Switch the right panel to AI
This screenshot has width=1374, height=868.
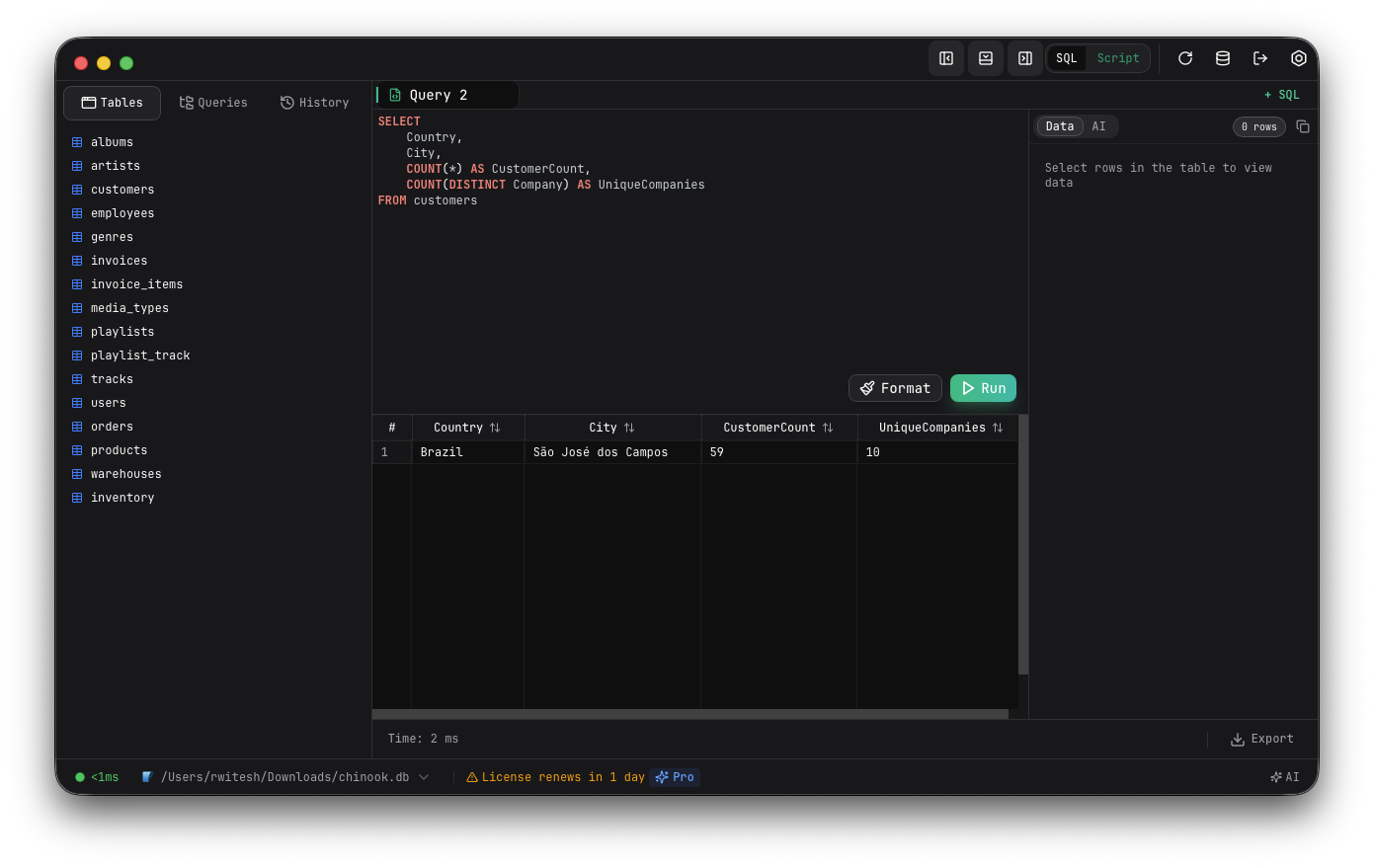[x=1098, y=126]
